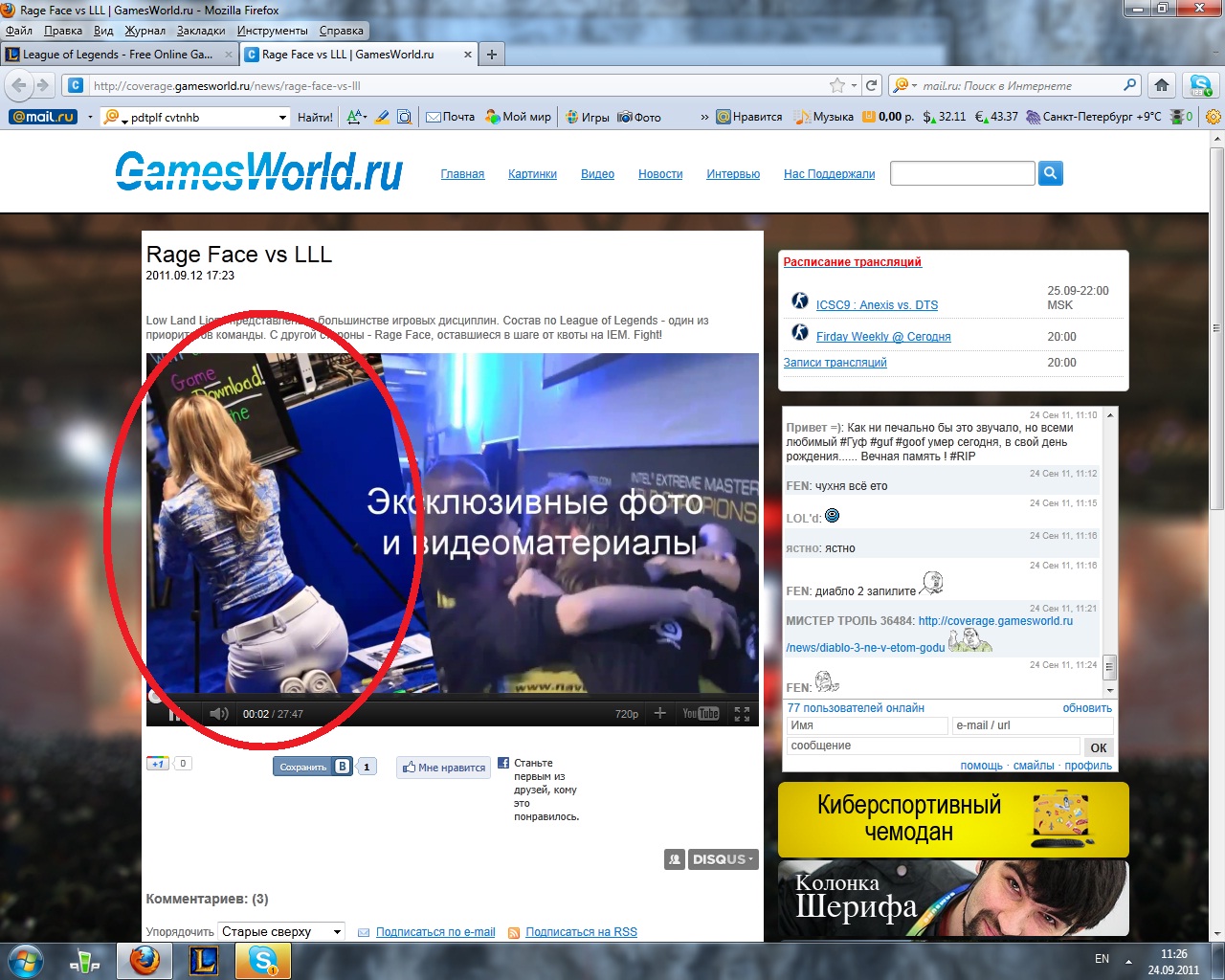The width and height of the screenshot is (1225, 980).
Task: Change the video quality from 720p
Action: 627,714
